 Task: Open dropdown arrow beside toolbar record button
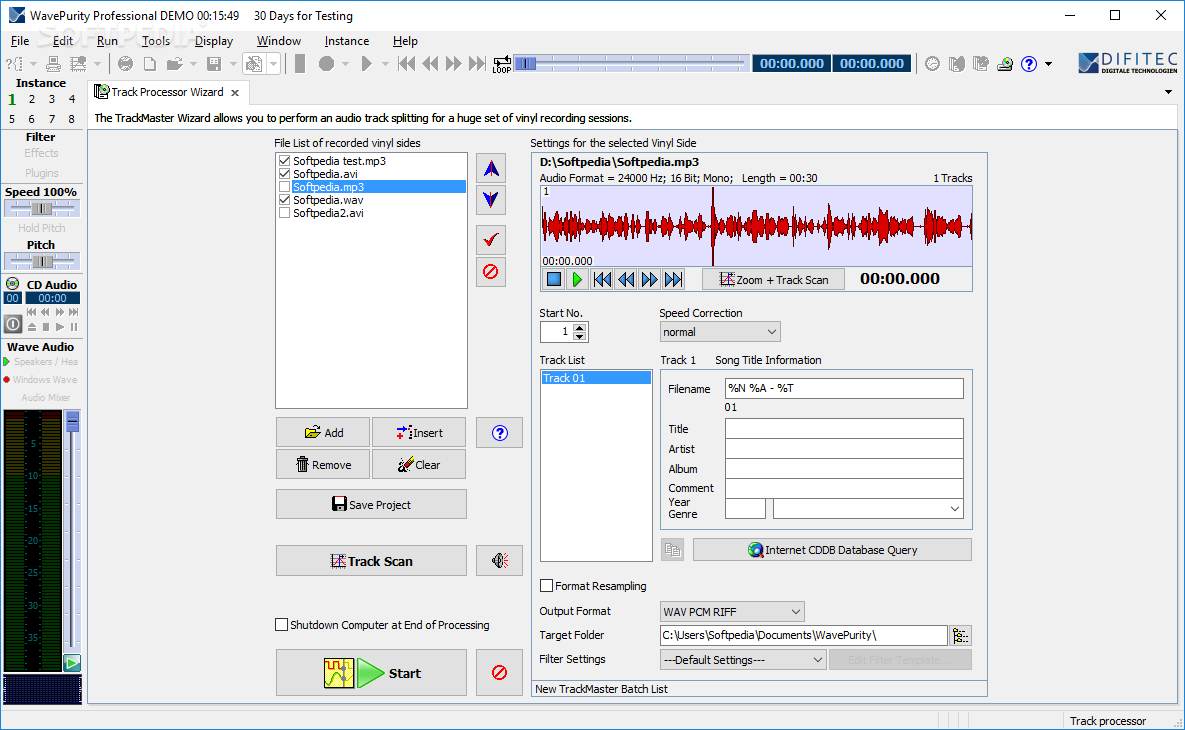345,64
